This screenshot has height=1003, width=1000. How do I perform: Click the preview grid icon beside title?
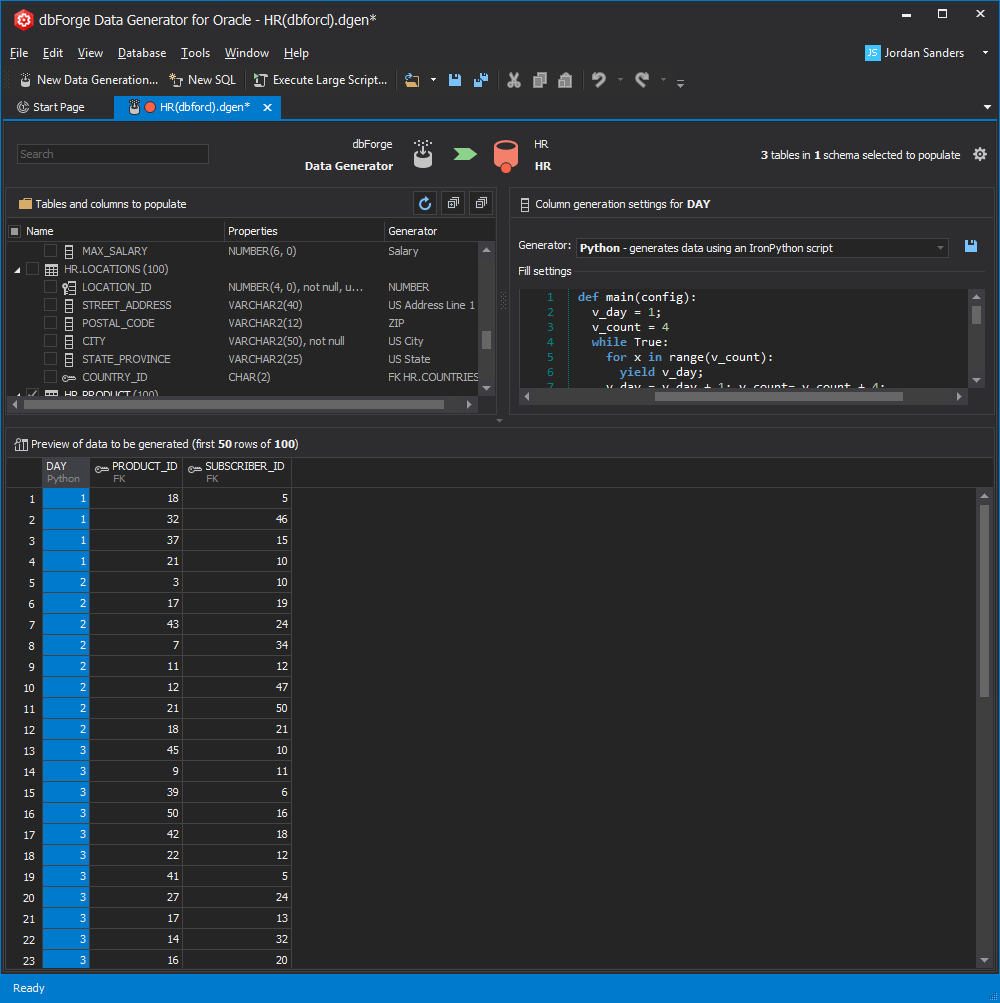click(x=21, y=444)
